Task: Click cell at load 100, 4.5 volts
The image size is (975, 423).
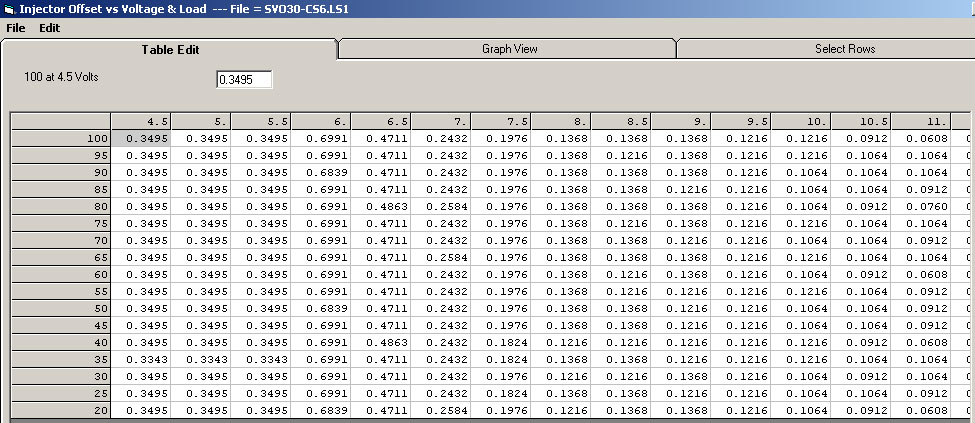Action: click(x=141, y=139)
